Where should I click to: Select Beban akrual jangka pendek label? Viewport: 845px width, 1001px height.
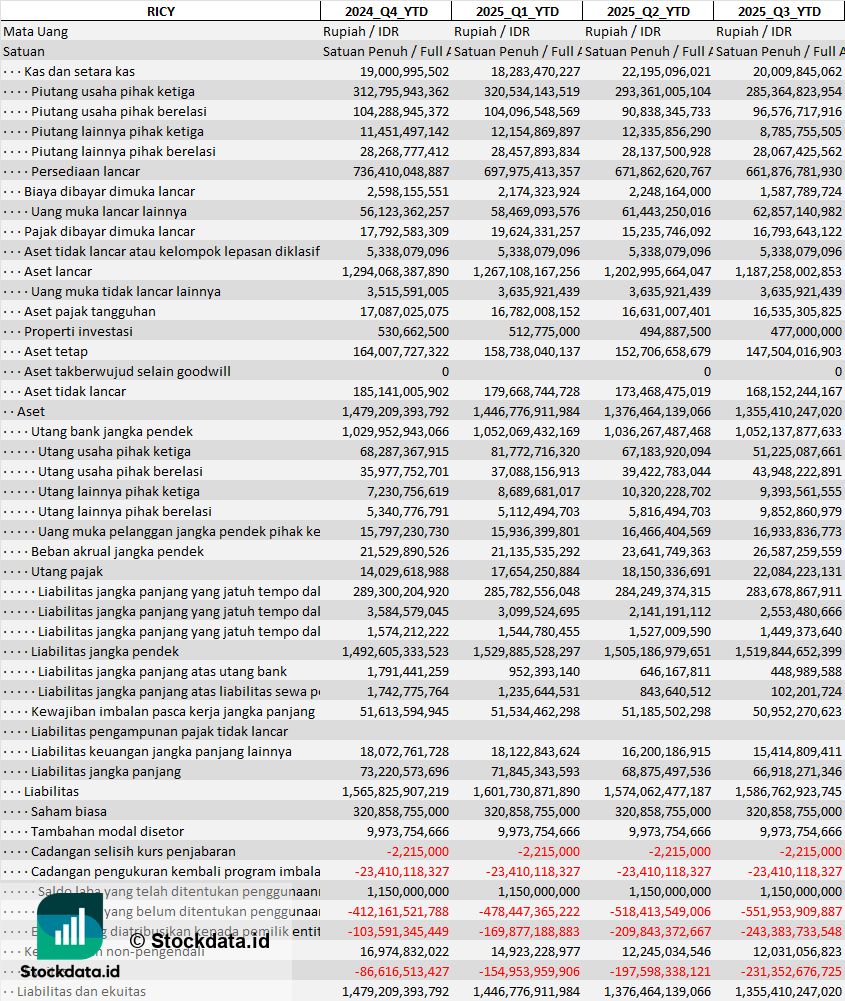tap(117, 552)
